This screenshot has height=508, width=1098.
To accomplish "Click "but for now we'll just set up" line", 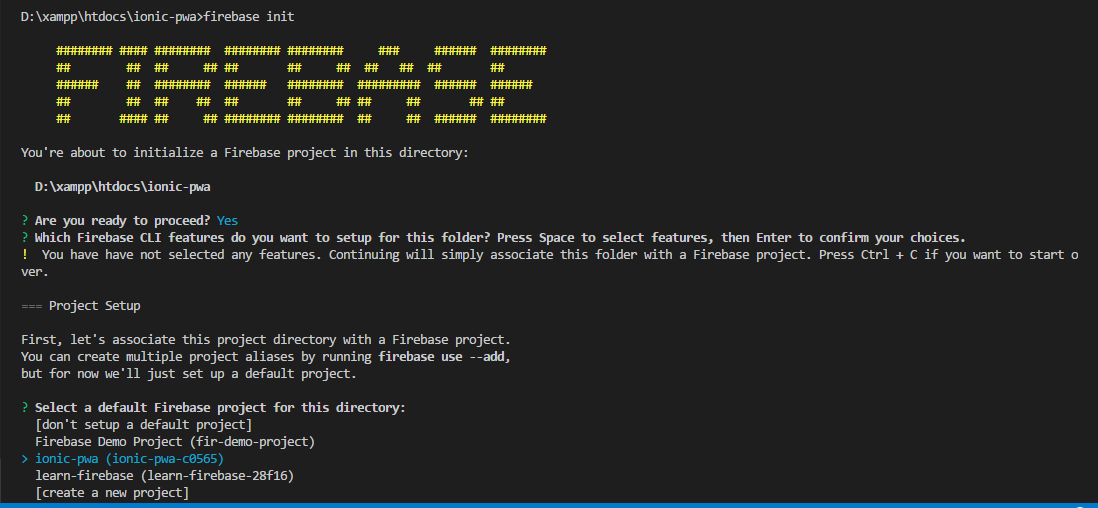I will (x=189, y=373).
